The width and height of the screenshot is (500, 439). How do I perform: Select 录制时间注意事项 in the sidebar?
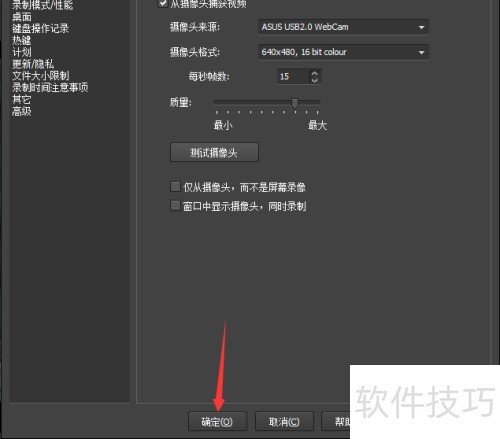click(x=50, y=87)
